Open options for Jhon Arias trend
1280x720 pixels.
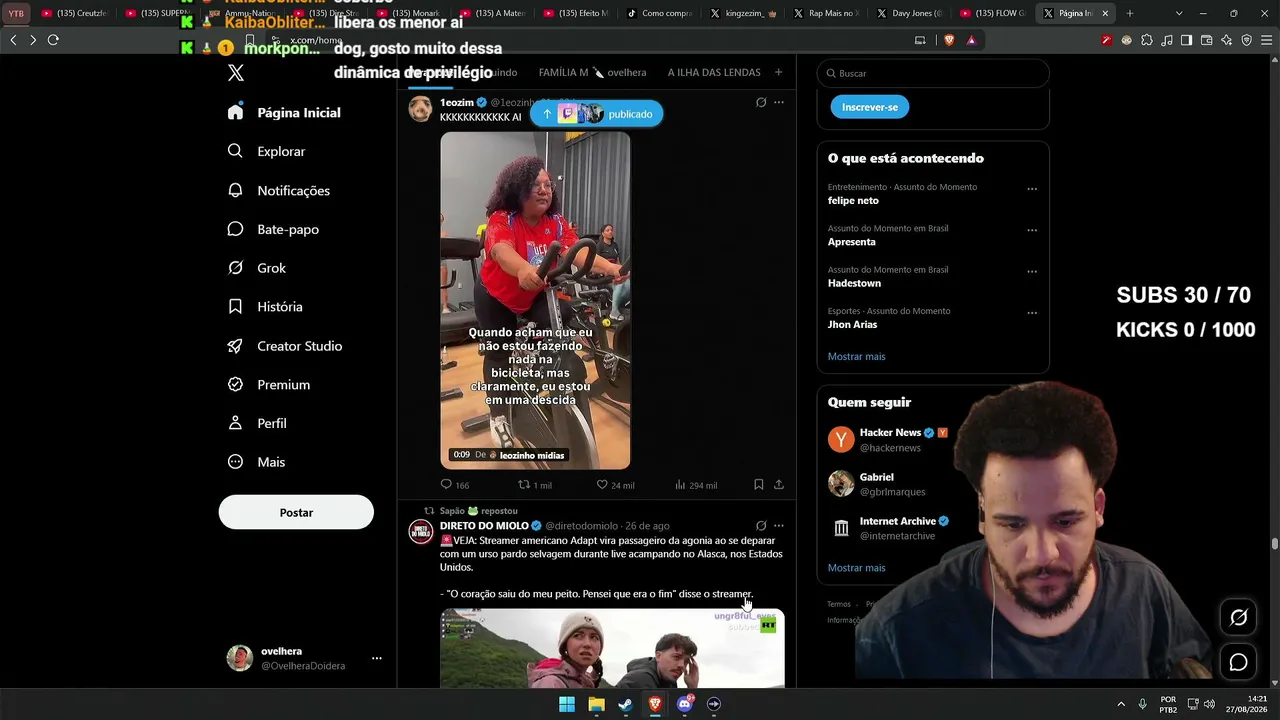click(1032, 313)
